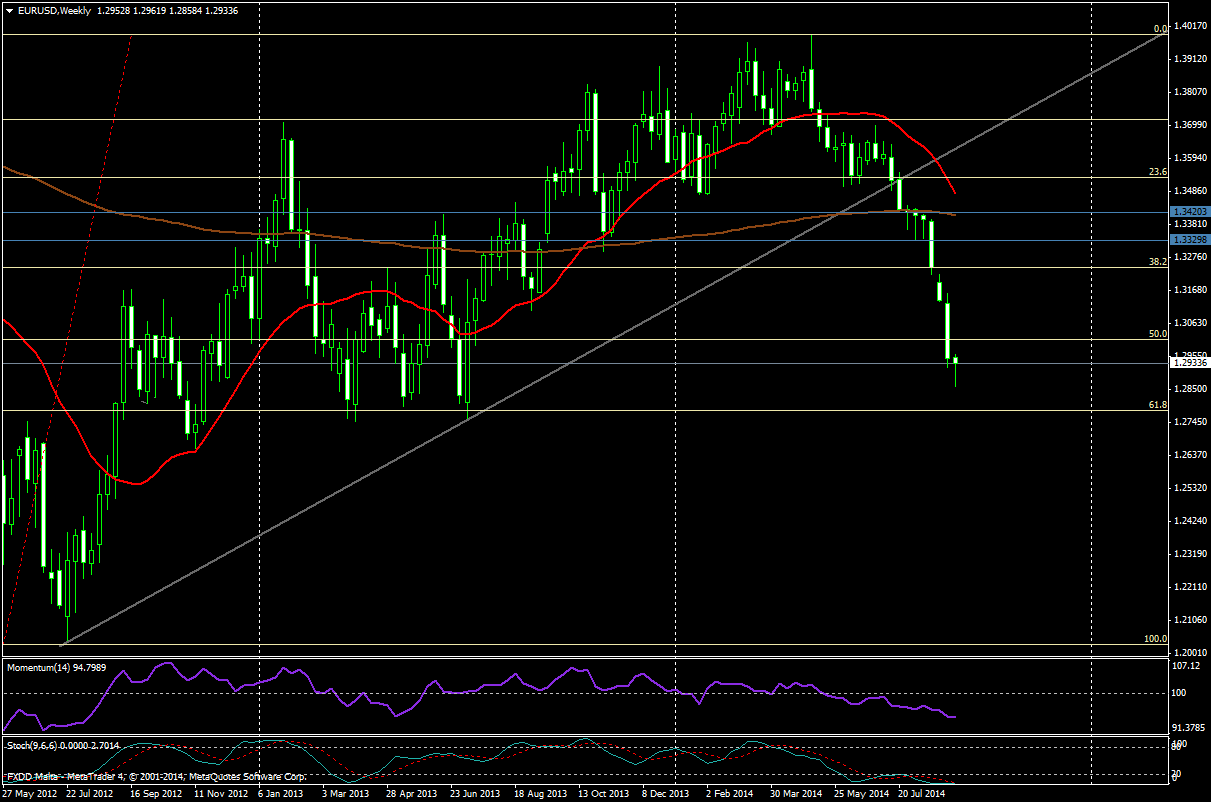Click the 1.34203 blue price tag

click(x=1188, y=212)
